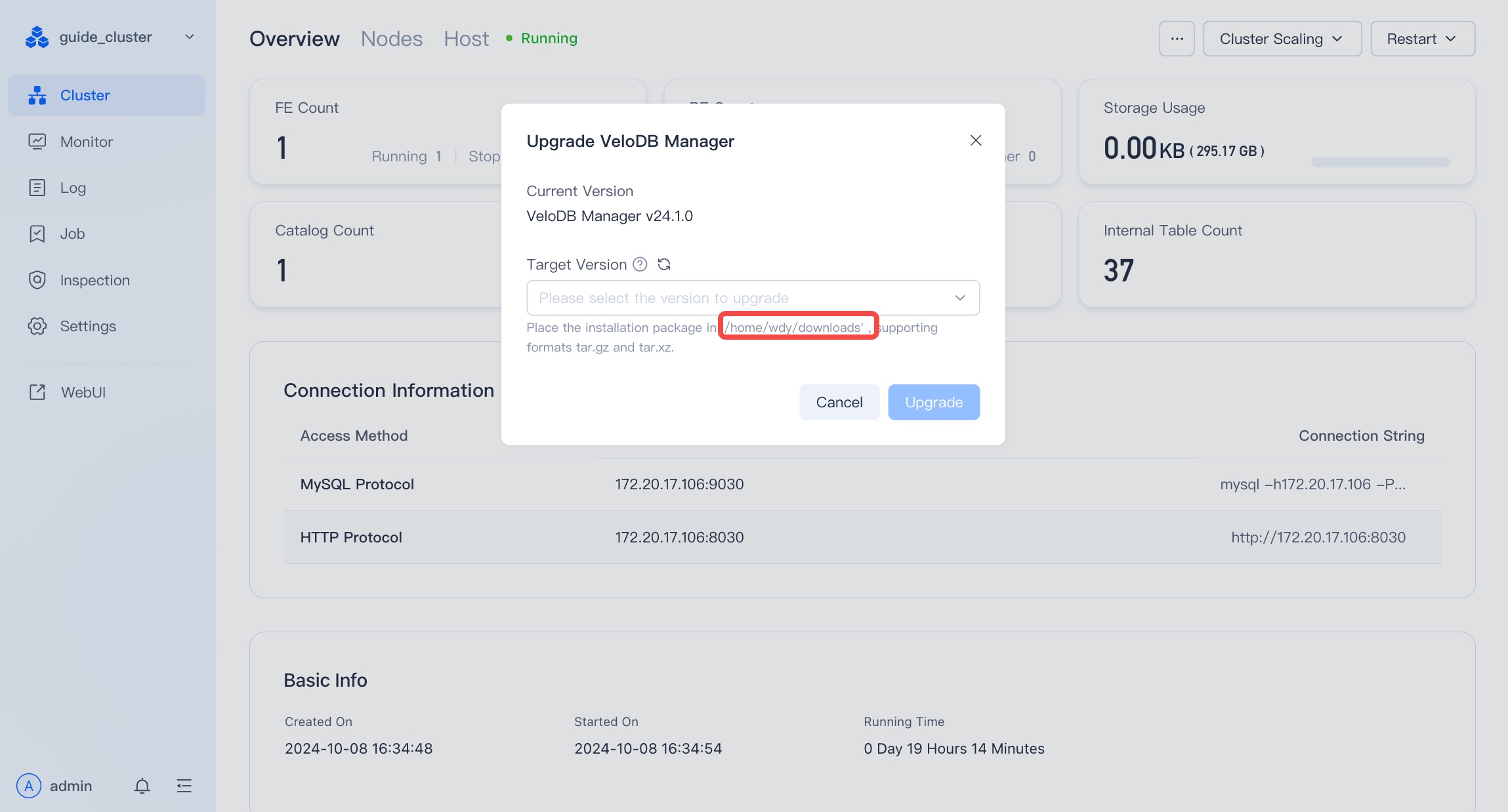Open the Log sidebar item
The width and height of the screenshot is (1508, 812).
[106, 188]
